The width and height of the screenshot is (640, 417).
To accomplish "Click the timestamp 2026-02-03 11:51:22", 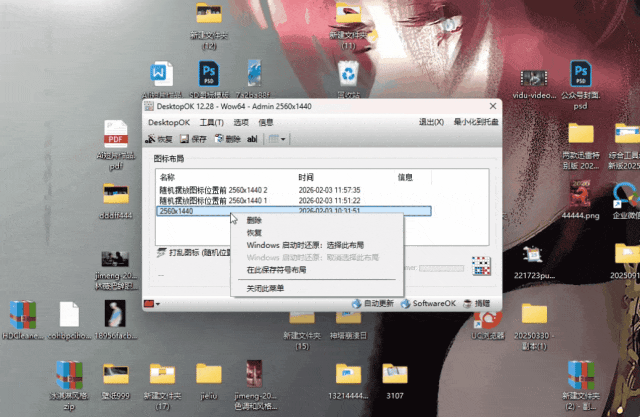I will pos(329,201).
